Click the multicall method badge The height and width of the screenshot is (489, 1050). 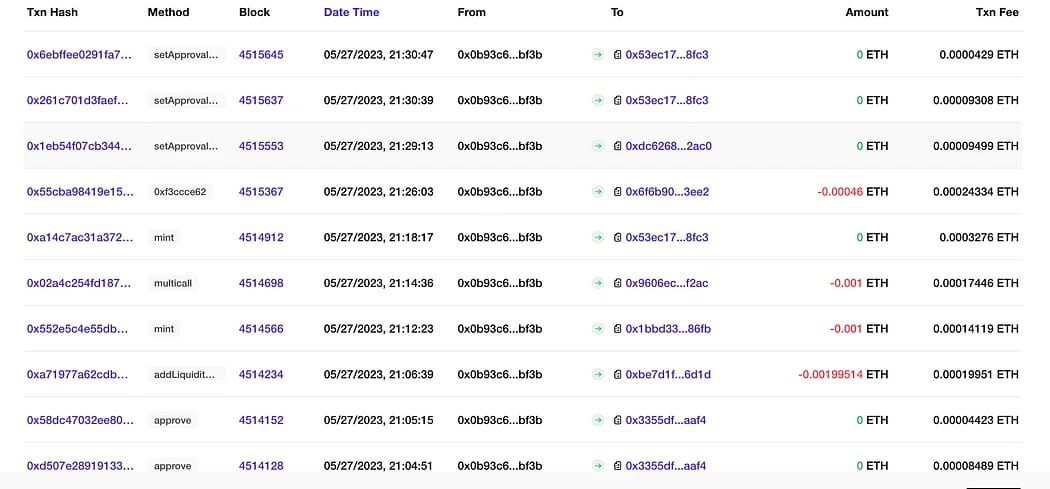[173, 283]
